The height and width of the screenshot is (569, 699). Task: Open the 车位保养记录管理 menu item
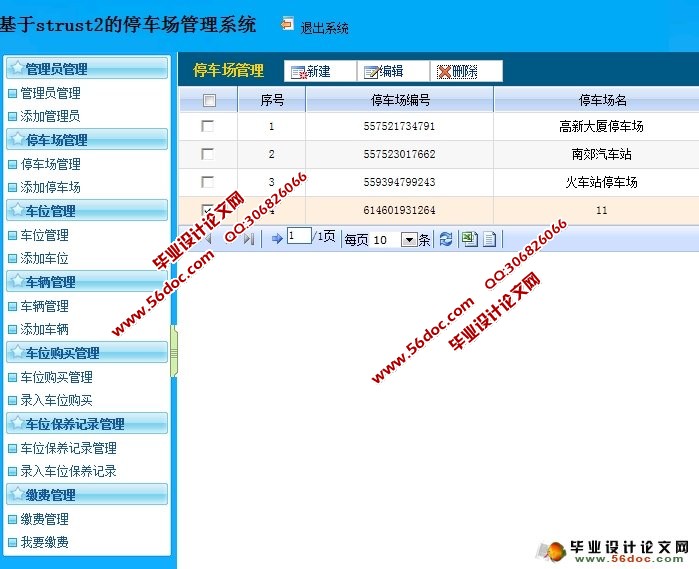(x=69, y=448)
